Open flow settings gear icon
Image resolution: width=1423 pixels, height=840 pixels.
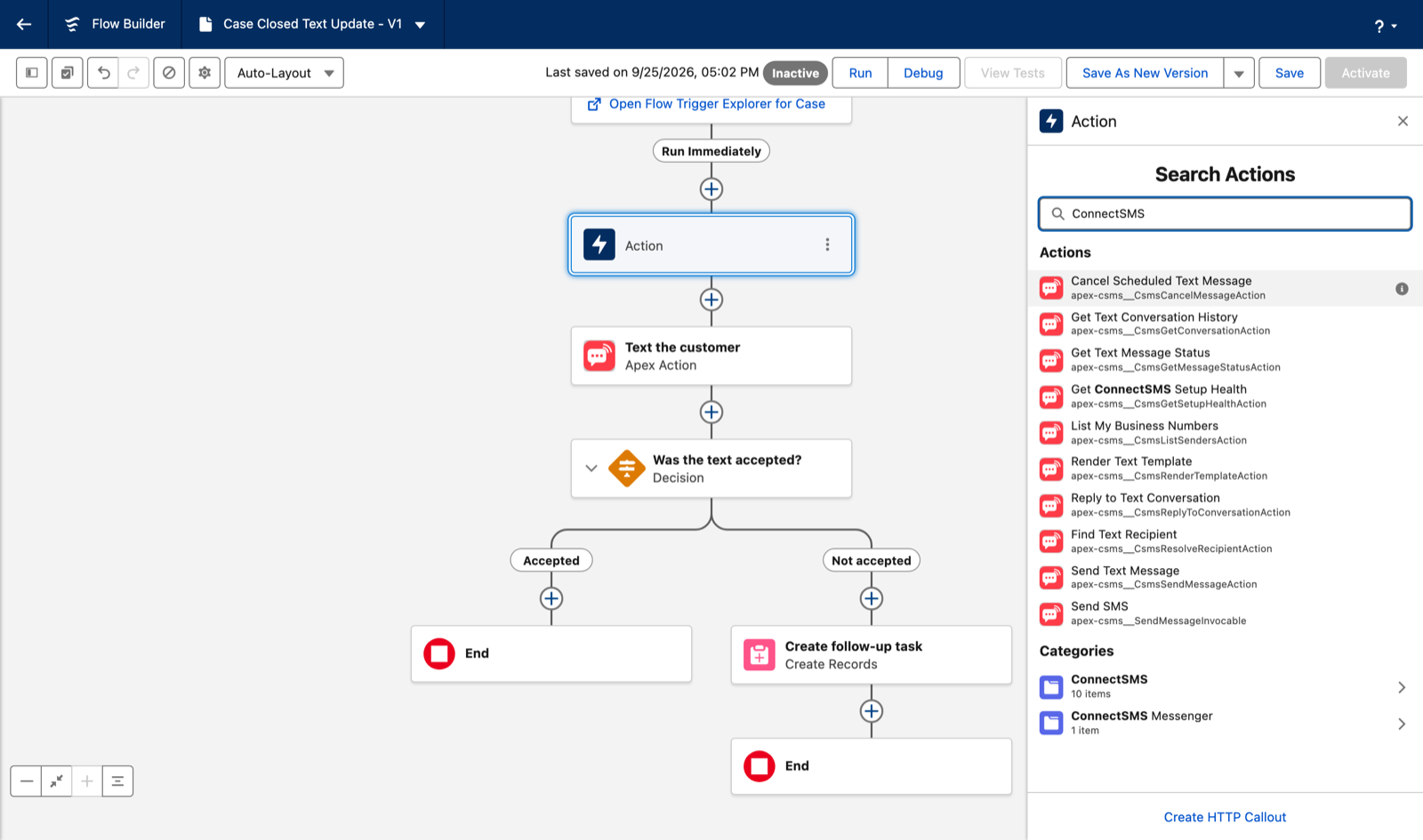pos(205,73)
